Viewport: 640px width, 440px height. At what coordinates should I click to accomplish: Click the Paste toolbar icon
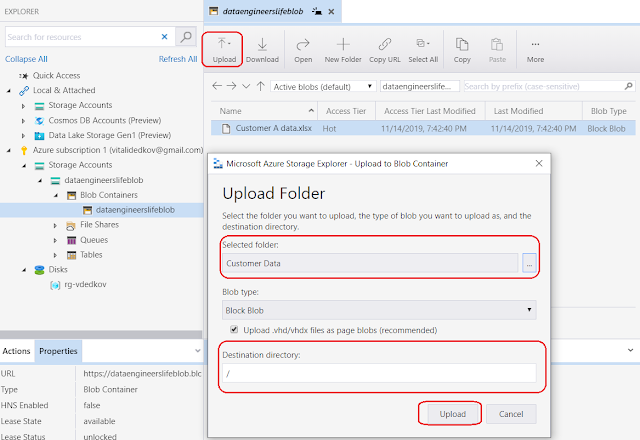(x=497, y=50)
